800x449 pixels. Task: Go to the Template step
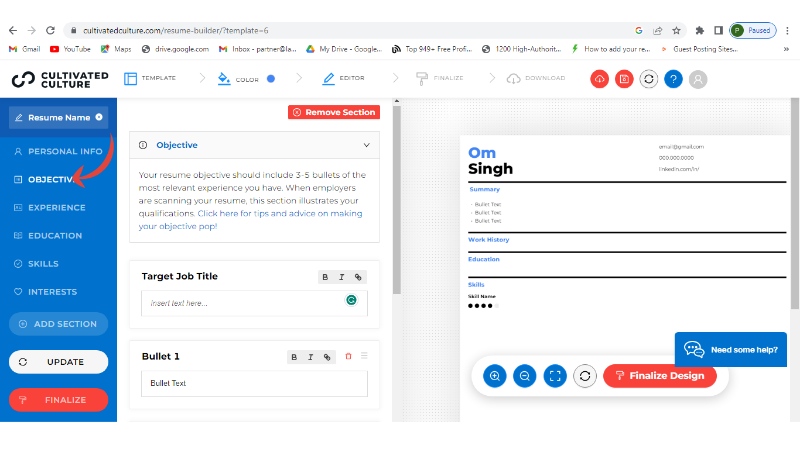150,78
